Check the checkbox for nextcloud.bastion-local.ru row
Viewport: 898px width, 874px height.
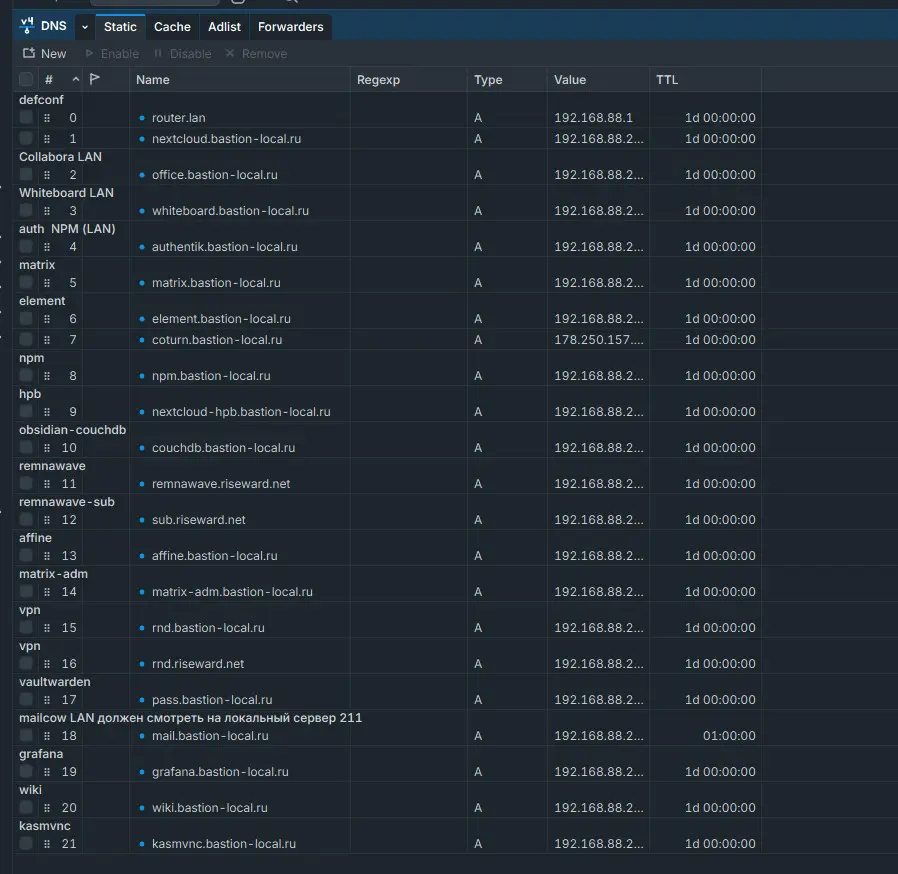point(26,139)
